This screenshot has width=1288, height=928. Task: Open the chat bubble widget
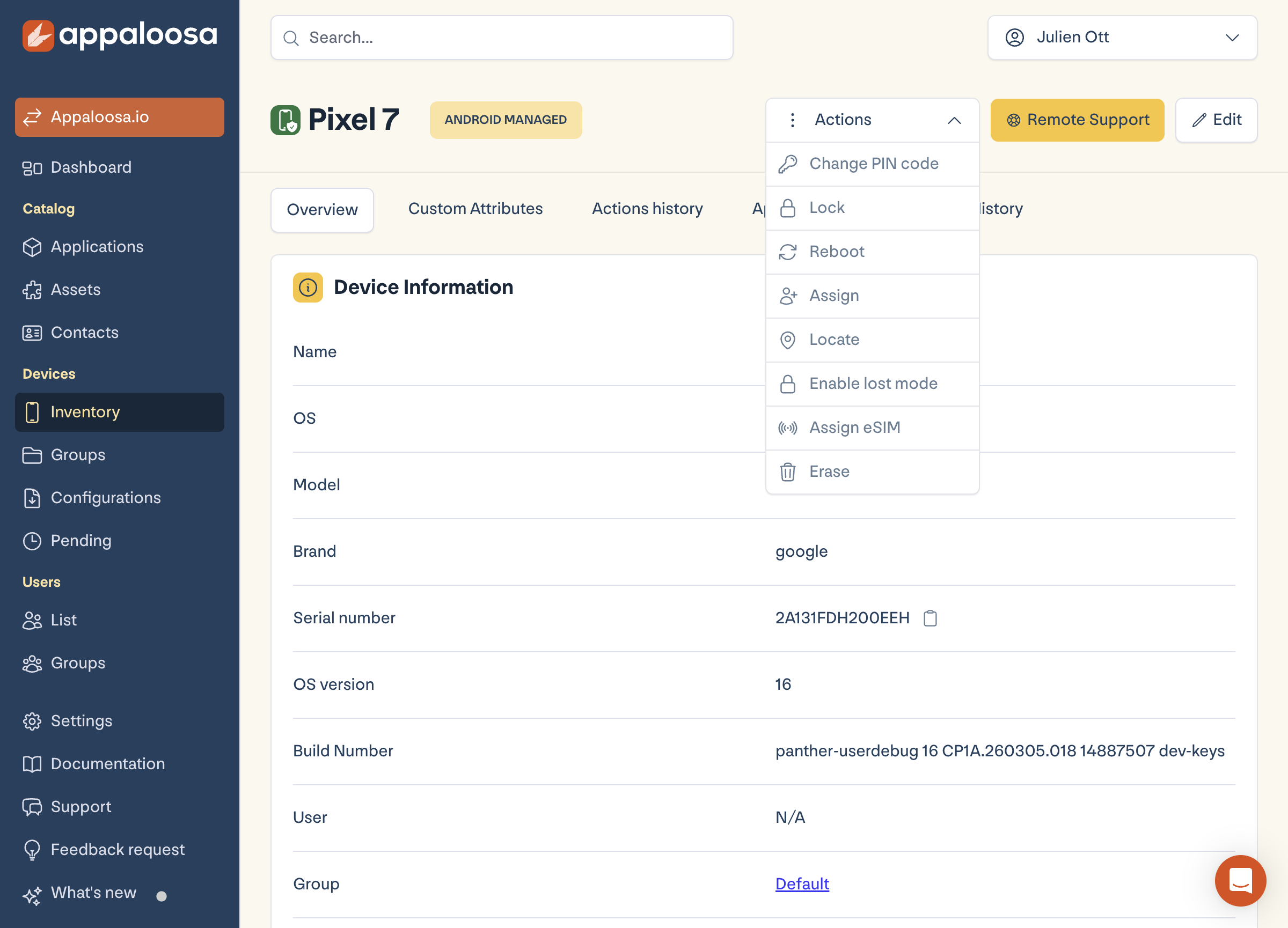(x=1240, y=881)
